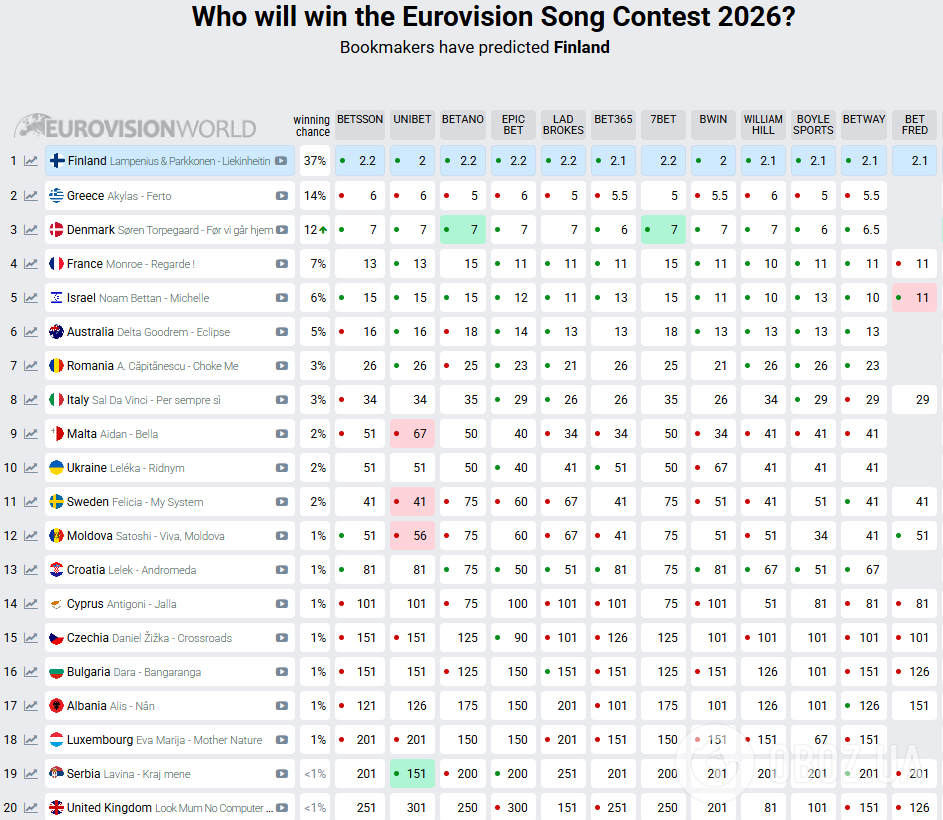
Task: Open Finland's odds history chart icon
Action: click(31, 161)
